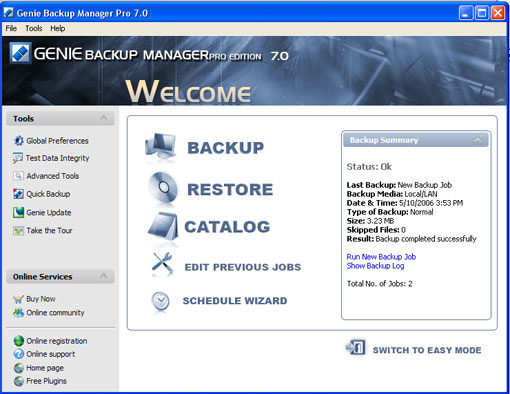The height and width of the screenshot is (394, 510).
Task: Open the File menu
Action: pyautogui.click(x=11, y=28)
